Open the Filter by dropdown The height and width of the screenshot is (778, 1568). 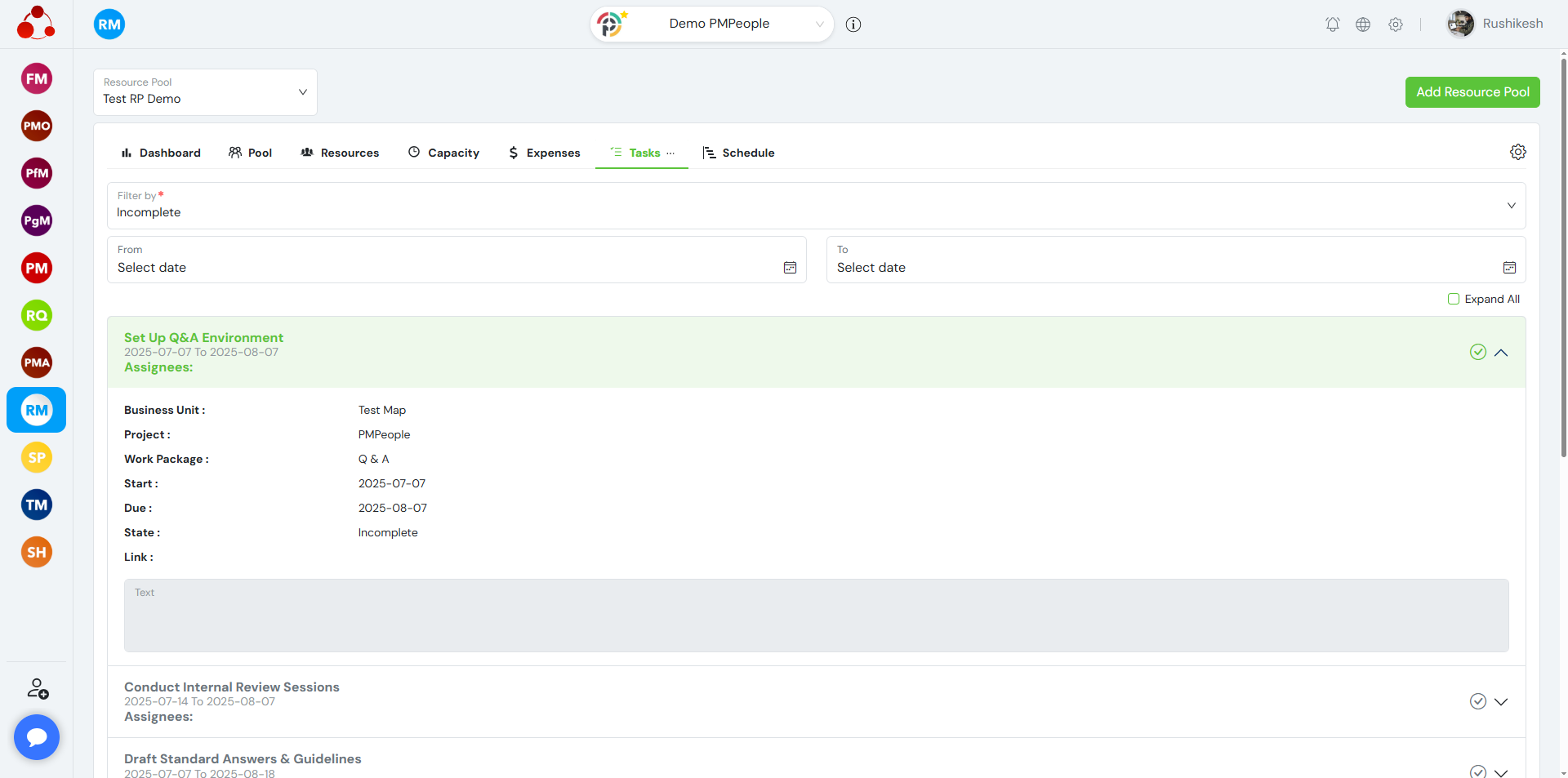pos(817,206)
